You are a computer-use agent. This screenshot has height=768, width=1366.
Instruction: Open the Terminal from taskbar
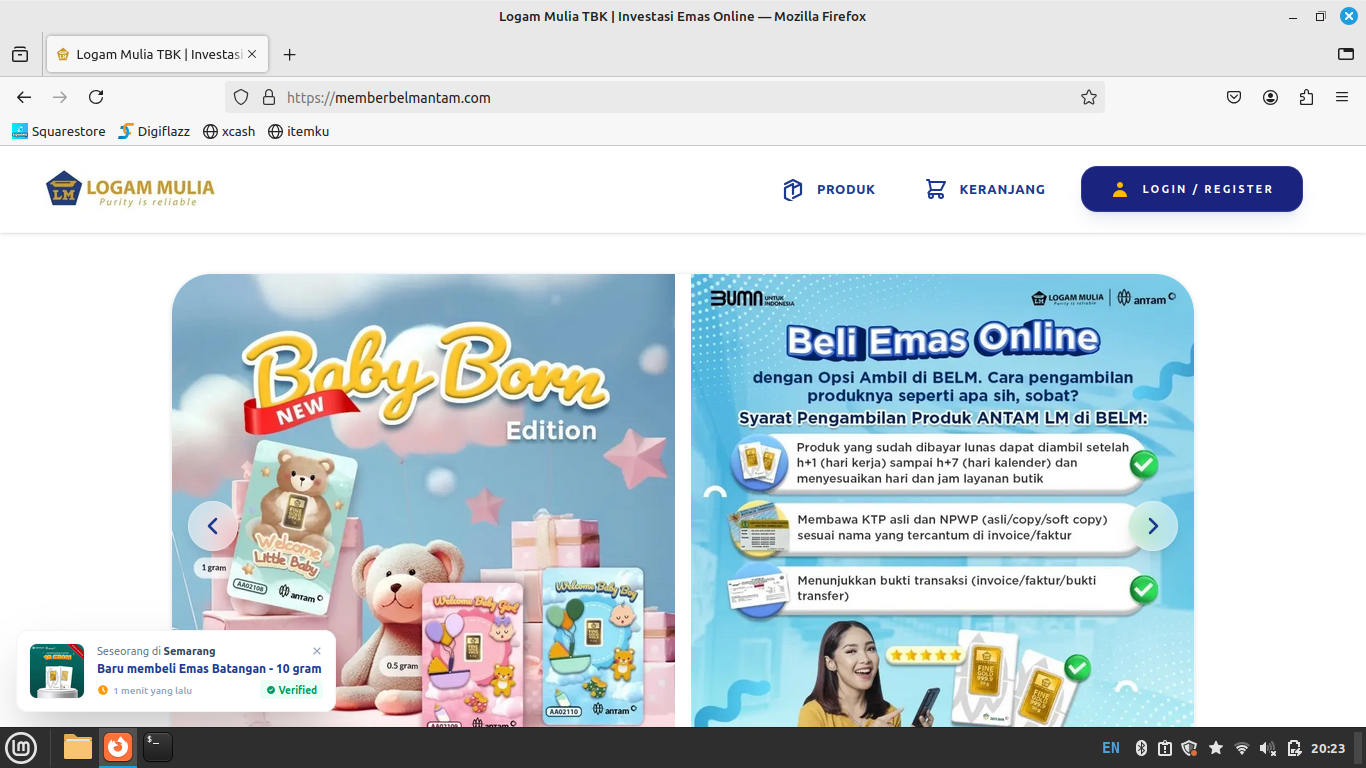(158, 747)
